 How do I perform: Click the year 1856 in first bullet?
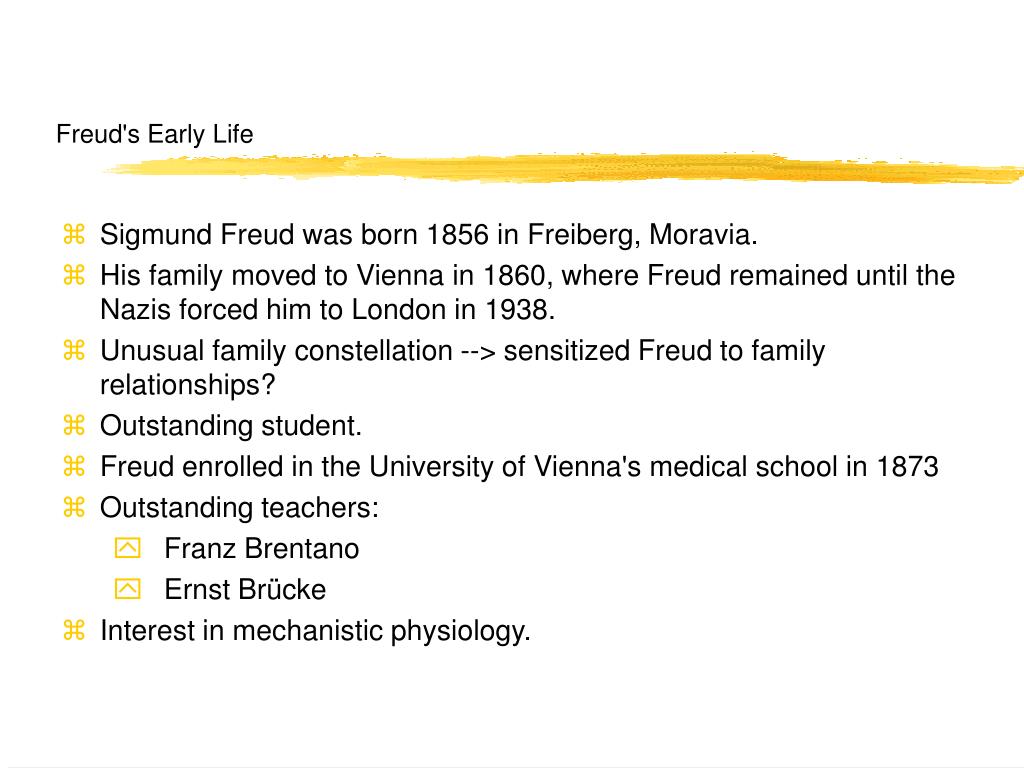pyautogui.click(x=457, y=234)
